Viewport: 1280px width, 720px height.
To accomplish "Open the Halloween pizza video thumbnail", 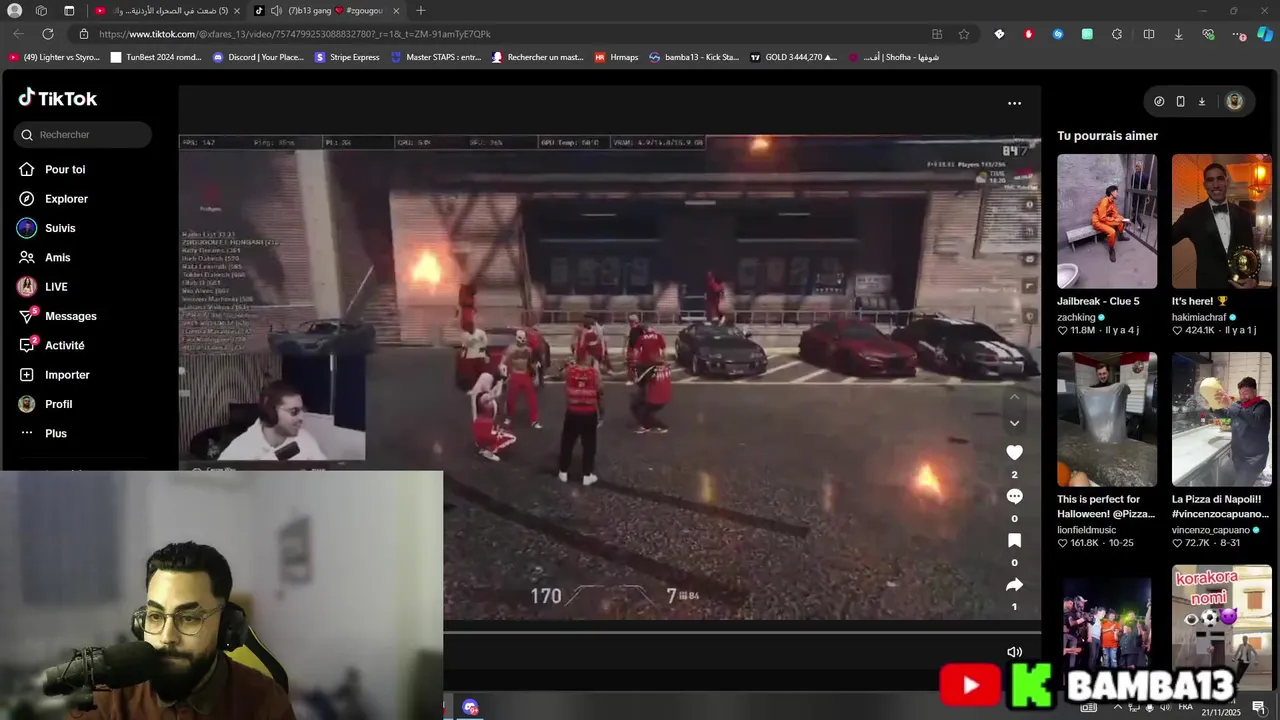I will tap(1107, 419).
